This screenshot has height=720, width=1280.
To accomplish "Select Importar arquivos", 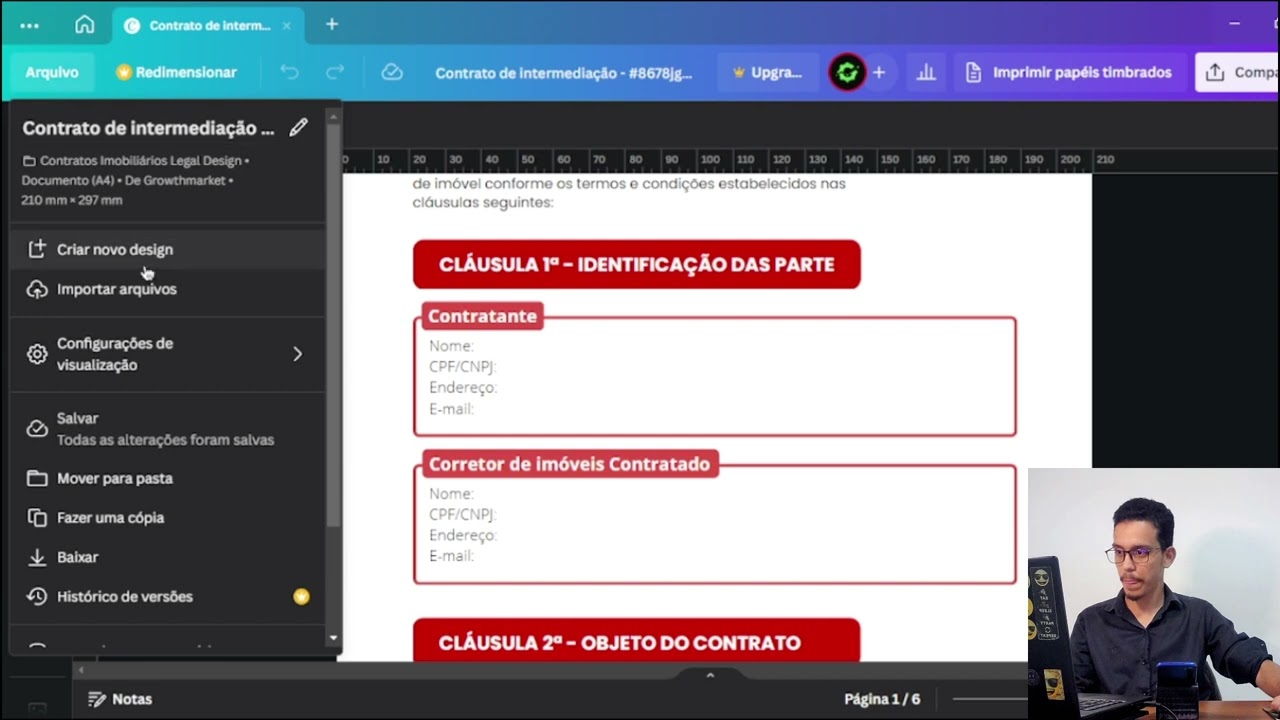I will click(167, 289).
